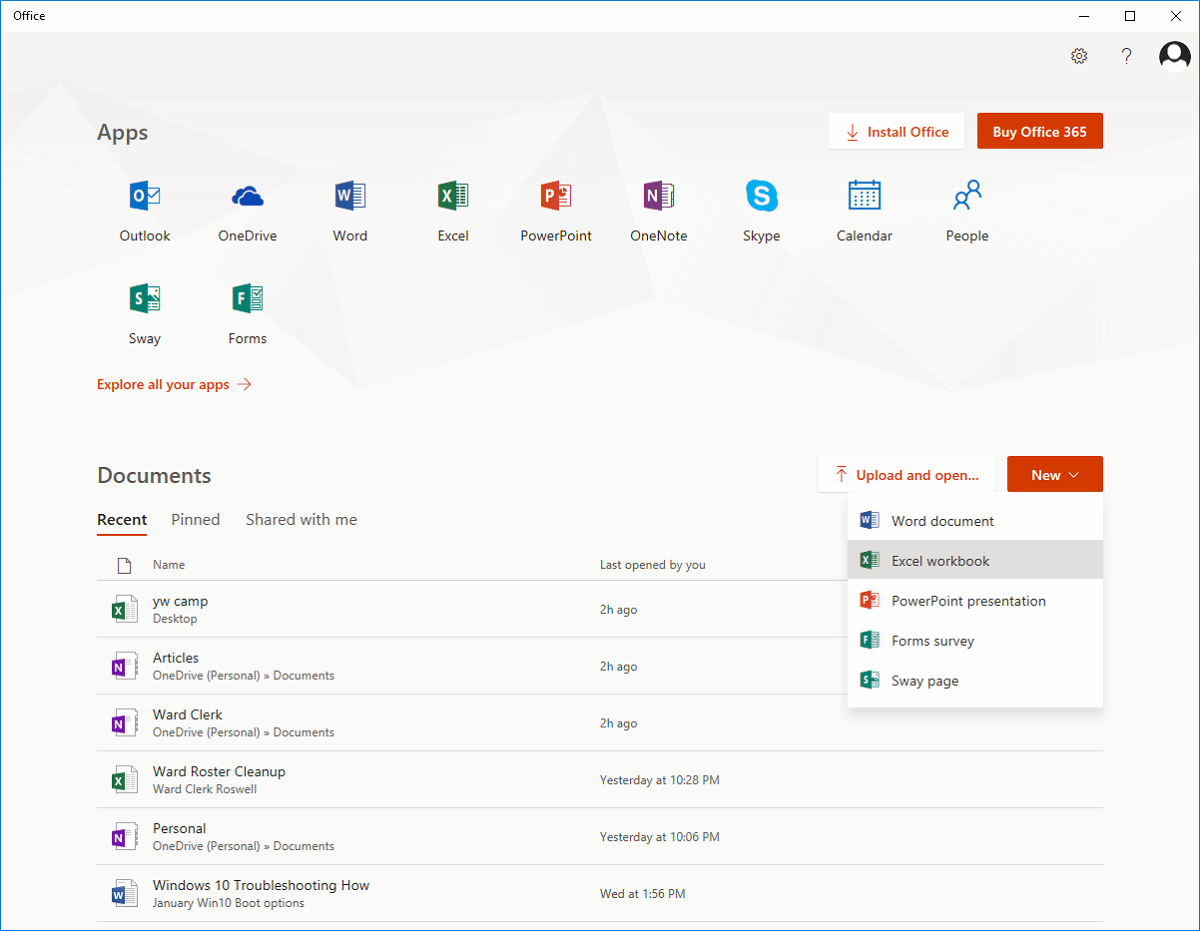Launch OneNote
1200x931 pixels.
click(x=659, y=208)
